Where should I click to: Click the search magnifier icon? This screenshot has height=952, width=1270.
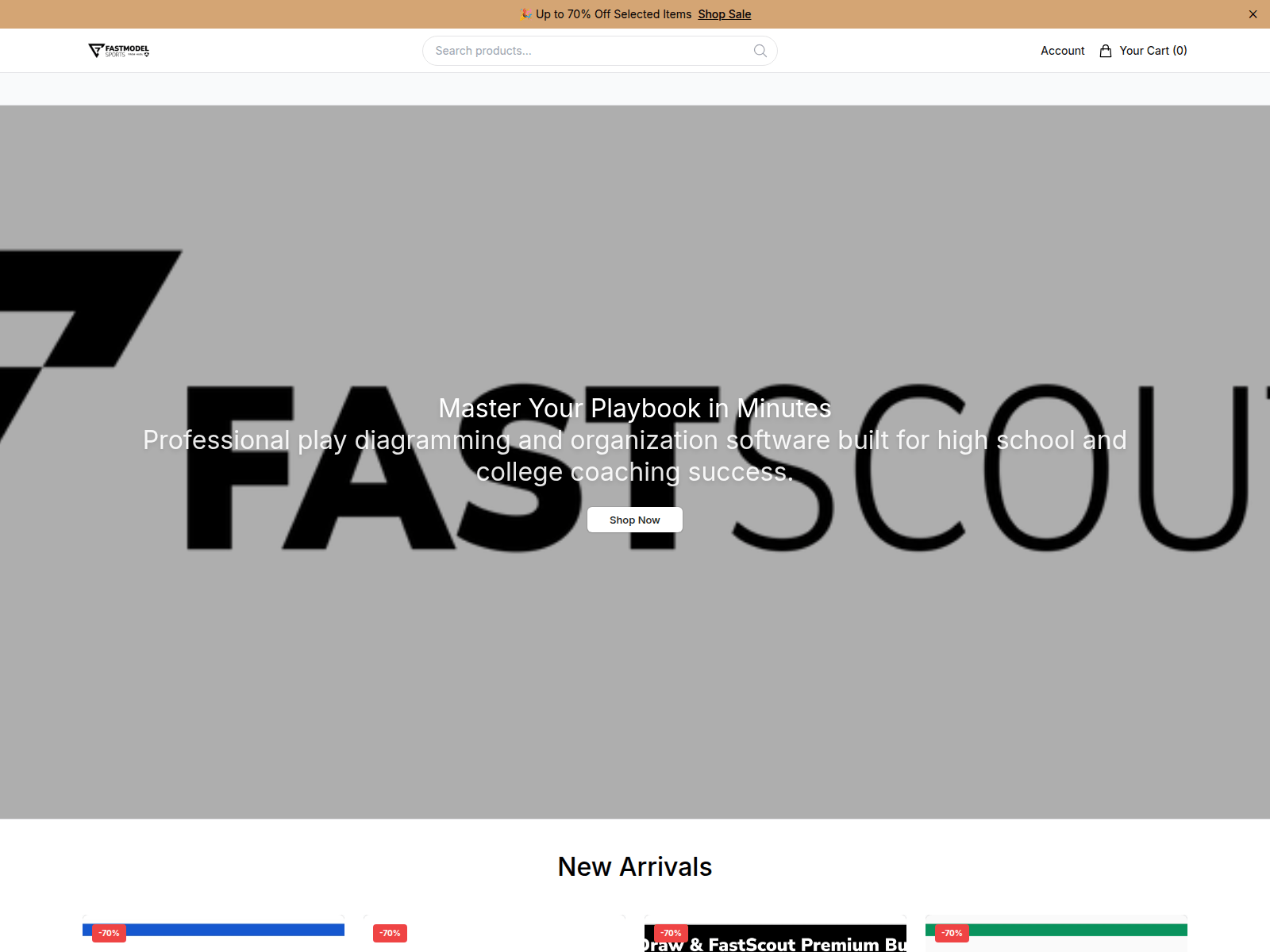click(760, 51)
